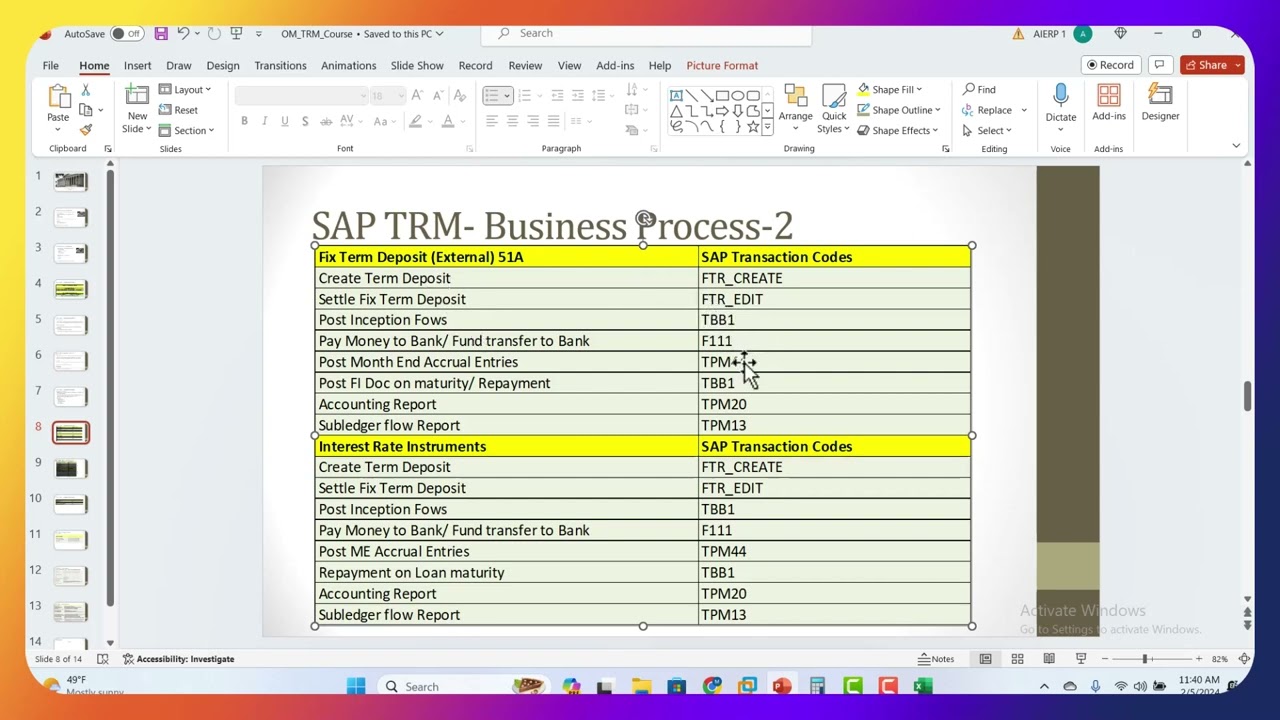Click the font color swatch
The width and height of the screenshot is (1280, 720).
pyautogui.click(x=448, y=121)
